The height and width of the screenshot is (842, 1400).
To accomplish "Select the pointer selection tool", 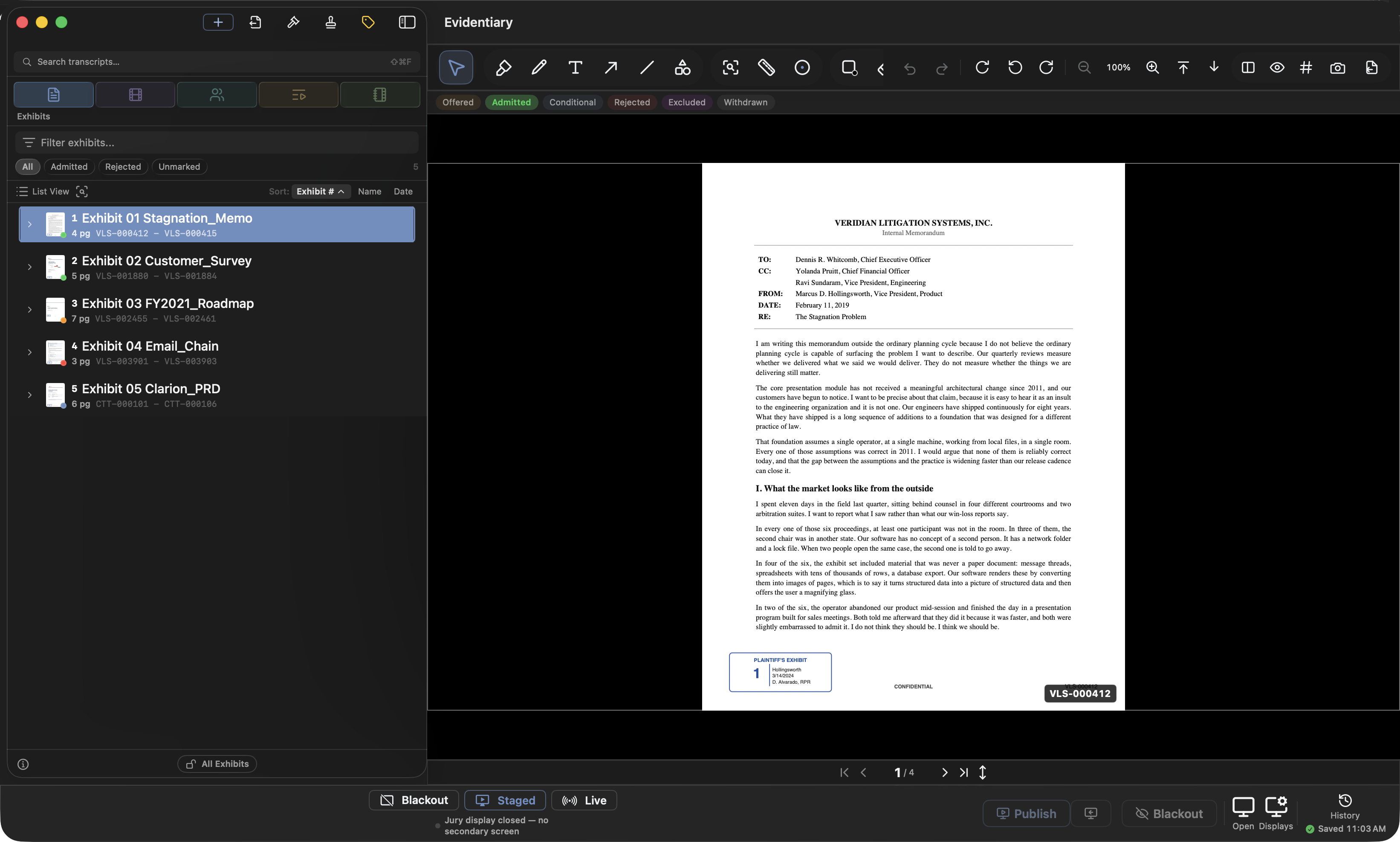I will 456,67.
